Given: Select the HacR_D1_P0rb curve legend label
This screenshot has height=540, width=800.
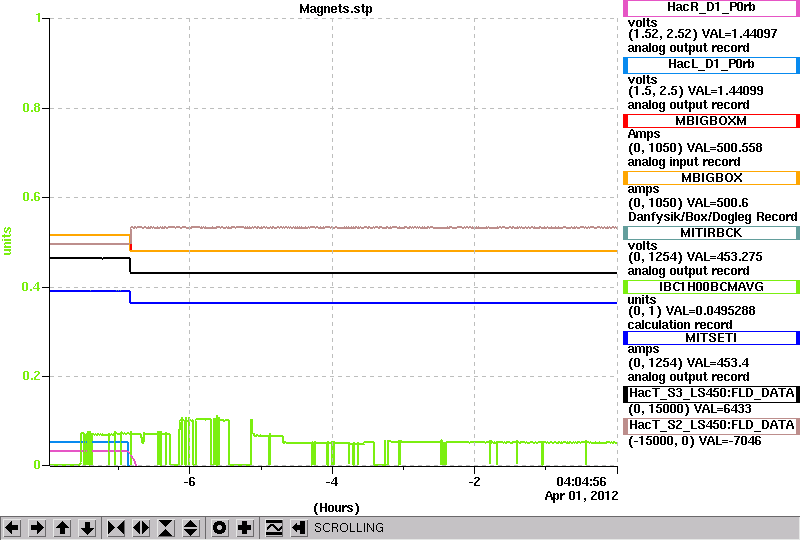Looking at the screenshot, I should tap(711, 8).
